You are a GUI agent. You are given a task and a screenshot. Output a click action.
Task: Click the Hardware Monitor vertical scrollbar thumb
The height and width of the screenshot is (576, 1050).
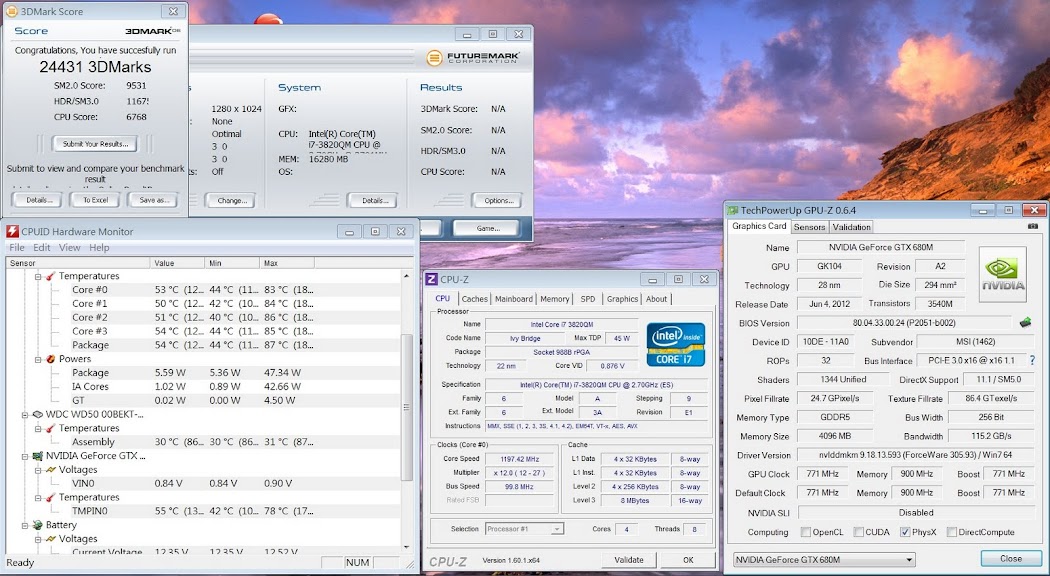[406, 407]
